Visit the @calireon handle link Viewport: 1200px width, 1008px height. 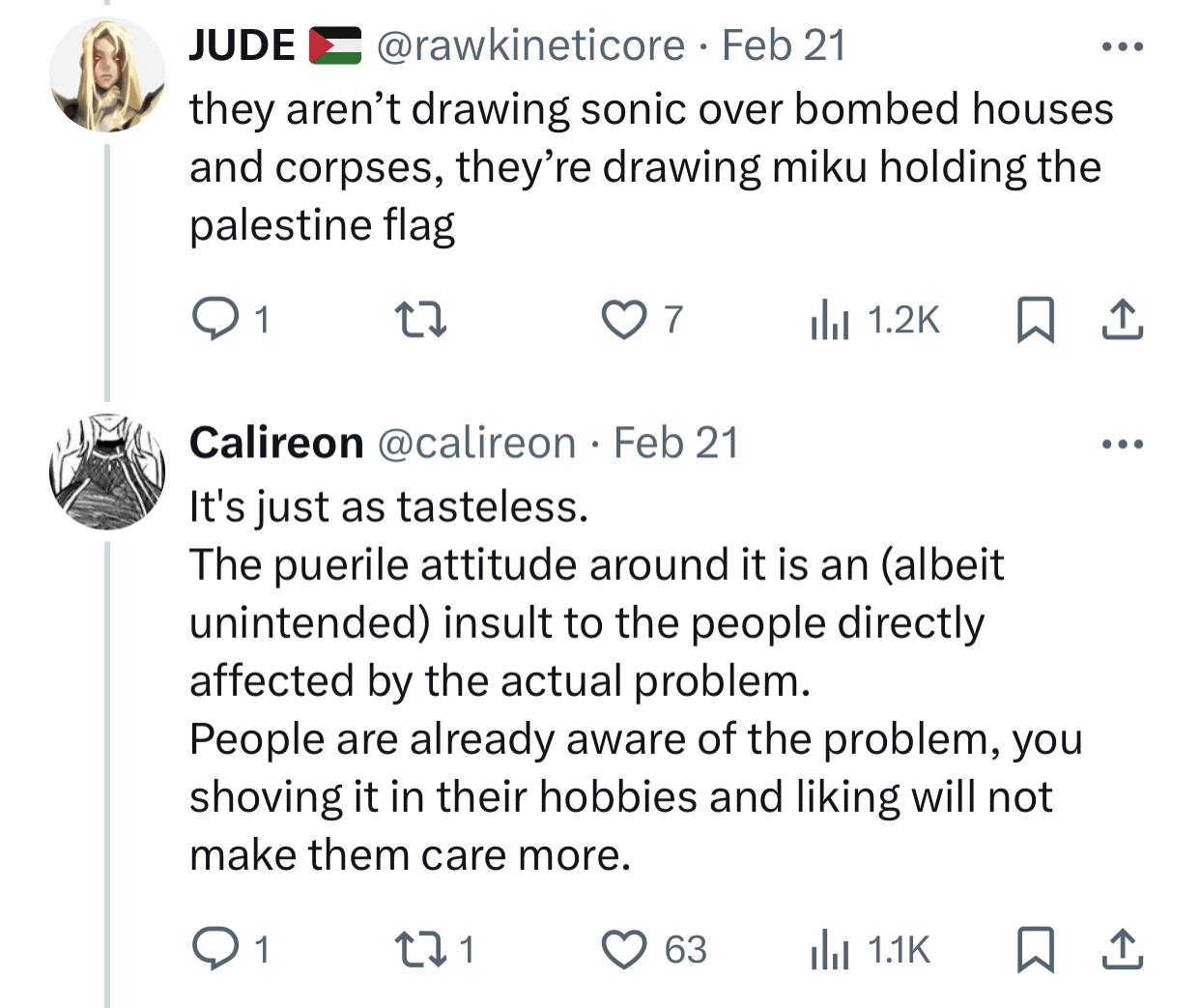tap(476, 444)
